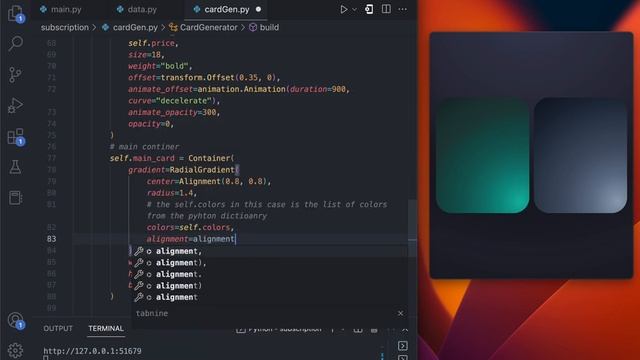The image size is (640, 360).
Task: Click the wrench icon beside 'alignment,' suggestion
Action: click(x=139, y=251)
